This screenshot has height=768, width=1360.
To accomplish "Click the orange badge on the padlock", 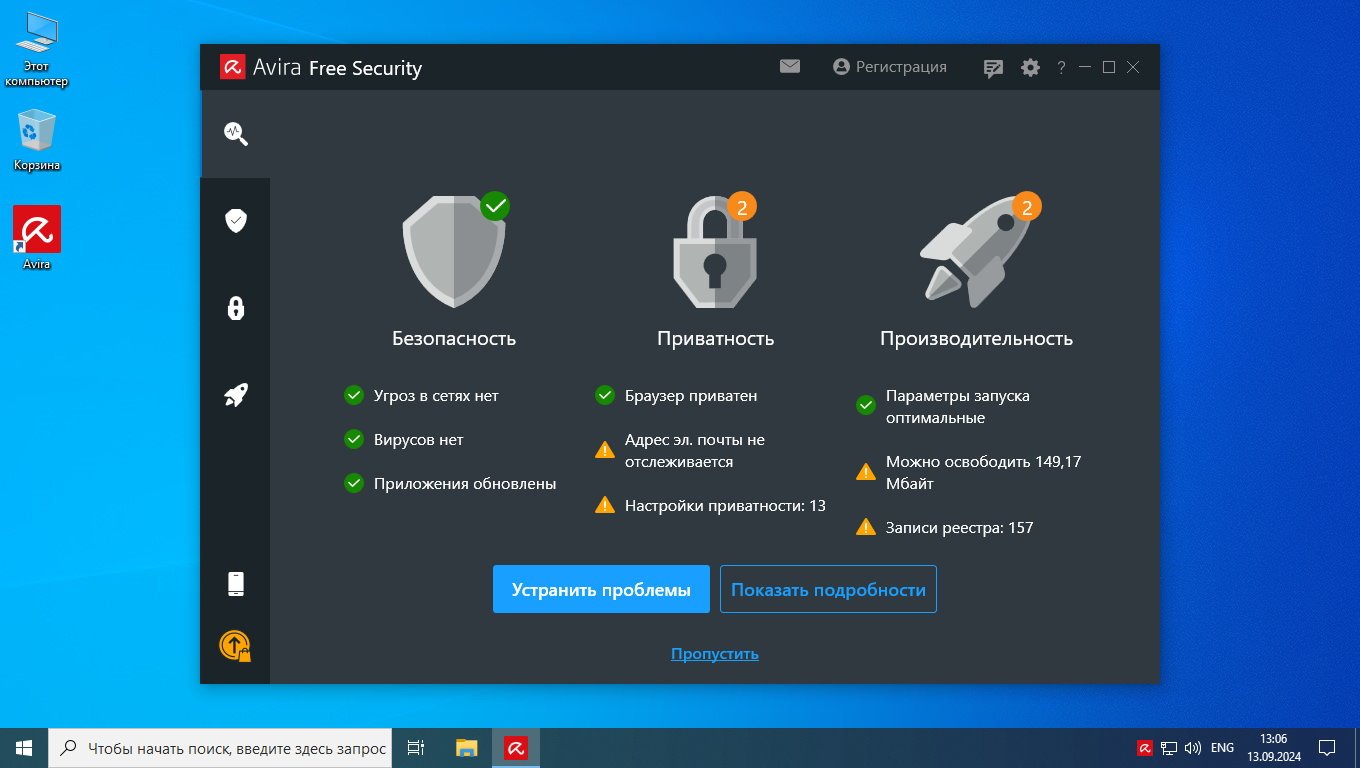I will tap(742, 207).
